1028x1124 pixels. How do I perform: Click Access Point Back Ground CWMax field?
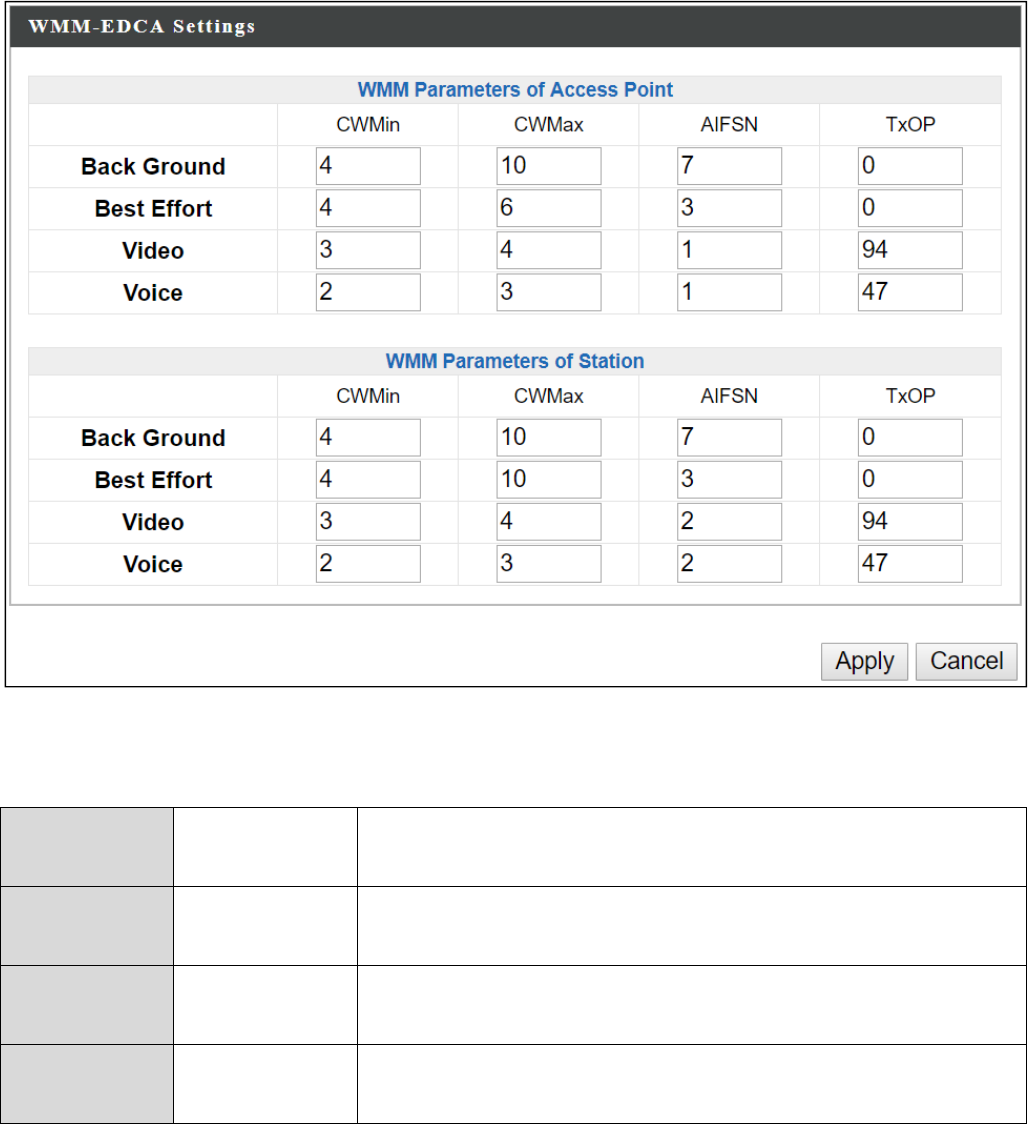point(549,166)
